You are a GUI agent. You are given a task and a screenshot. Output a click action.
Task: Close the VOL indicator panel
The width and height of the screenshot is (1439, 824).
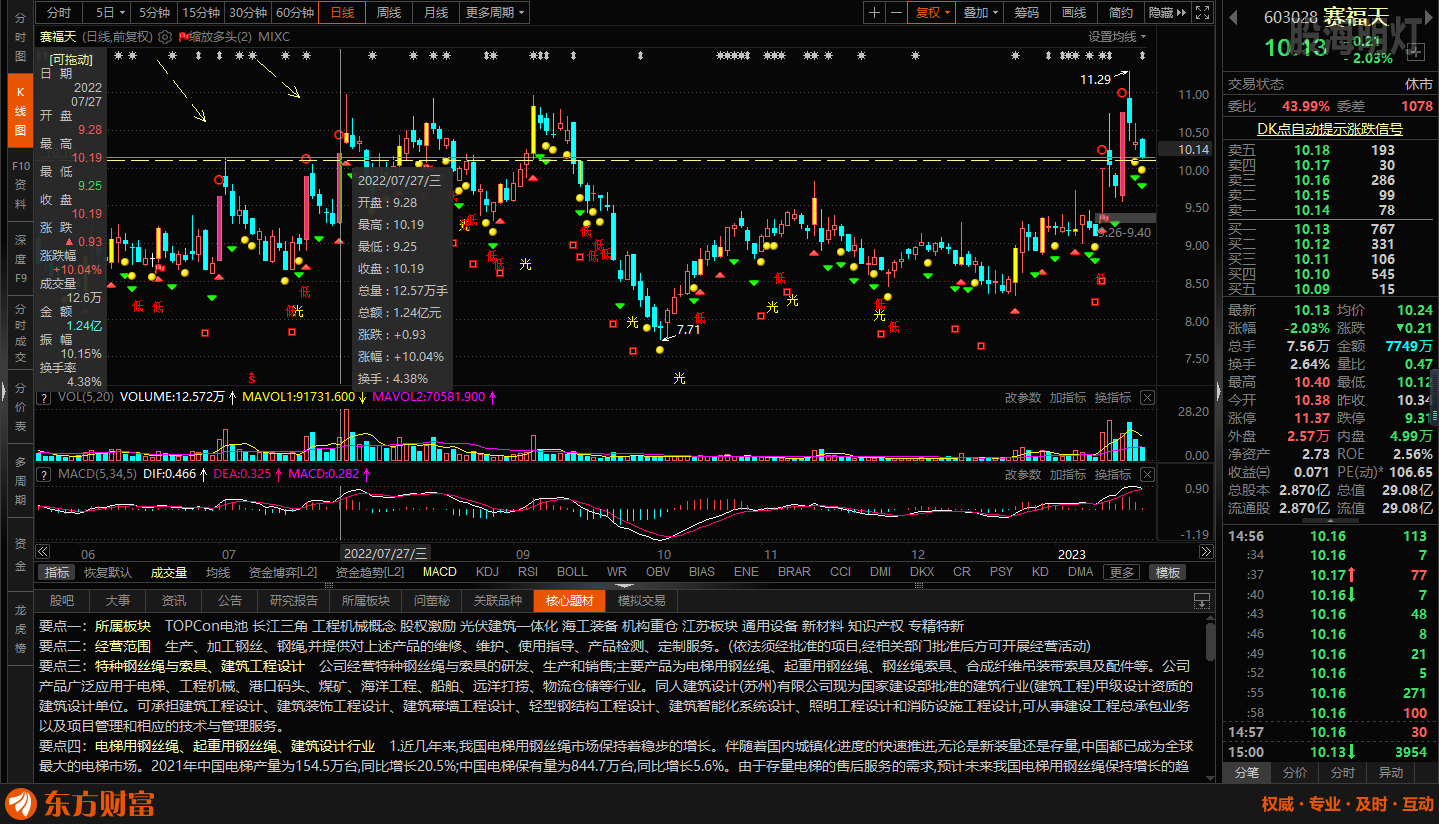(1147, 397)
